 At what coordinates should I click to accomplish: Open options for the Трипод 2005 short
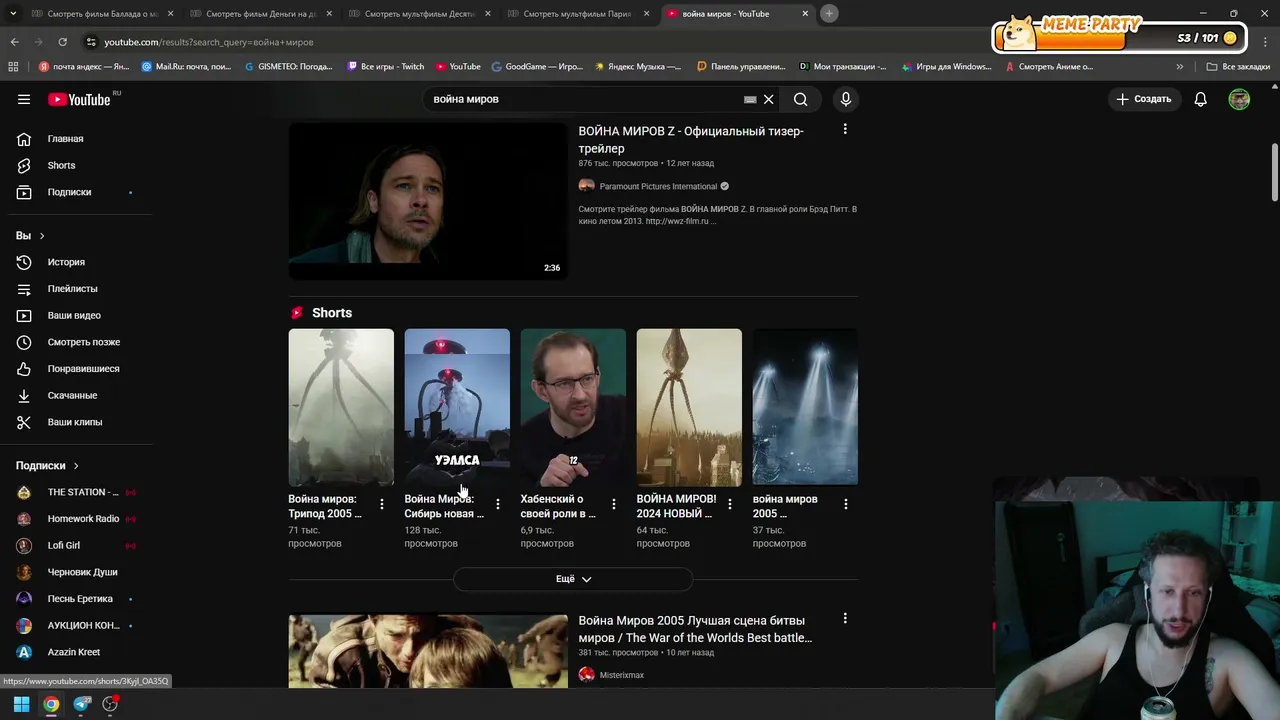[x=381, y=504]
